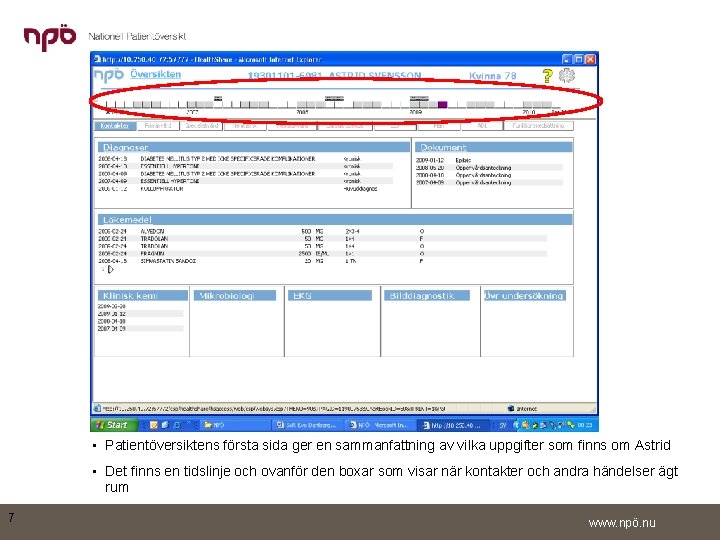Switch to the Specialistvård tab
Screen dimensions: 720x540
[202, 126]
